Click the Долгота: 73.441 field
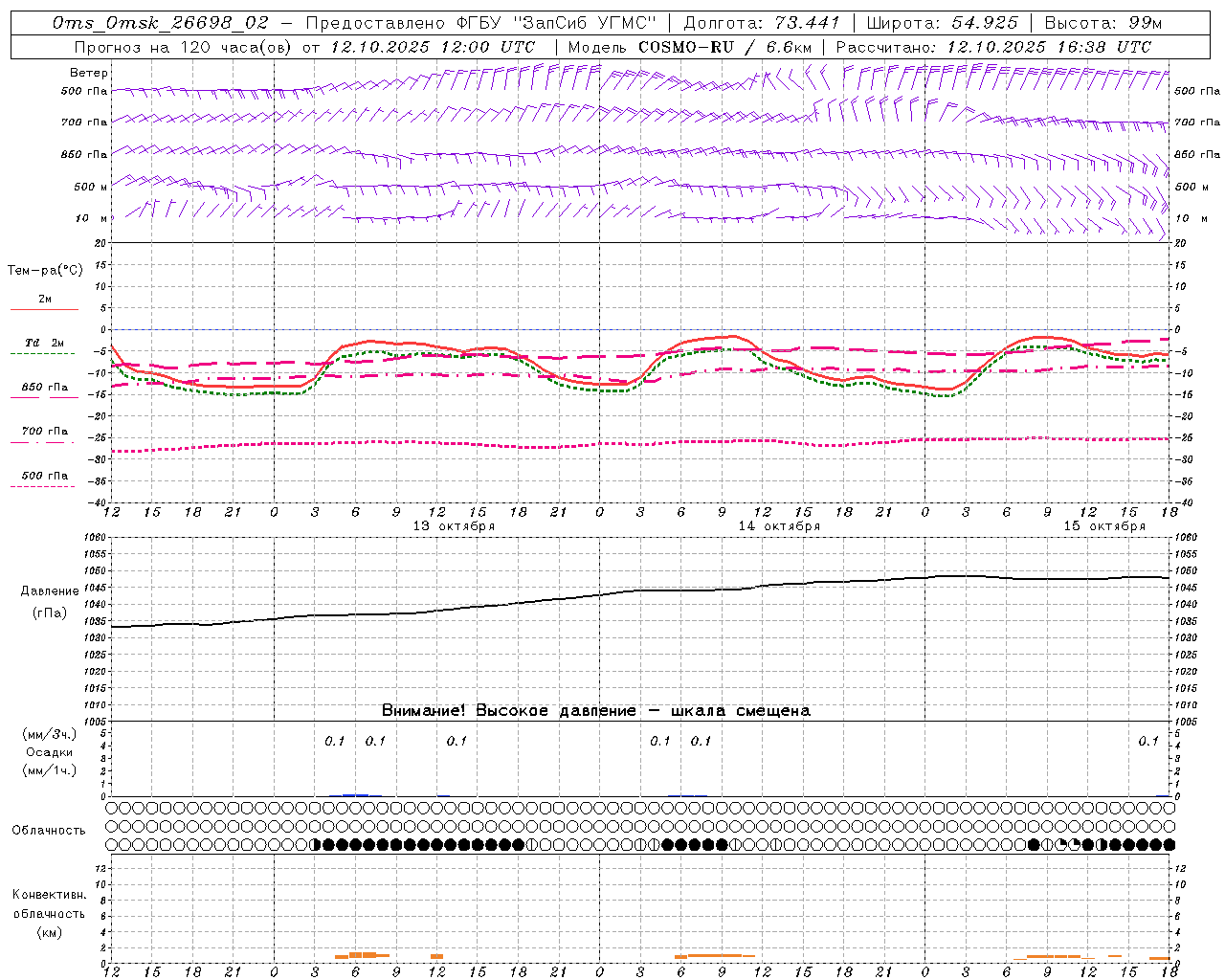This screenshot has width=1225, height=980. coord(762,23)
